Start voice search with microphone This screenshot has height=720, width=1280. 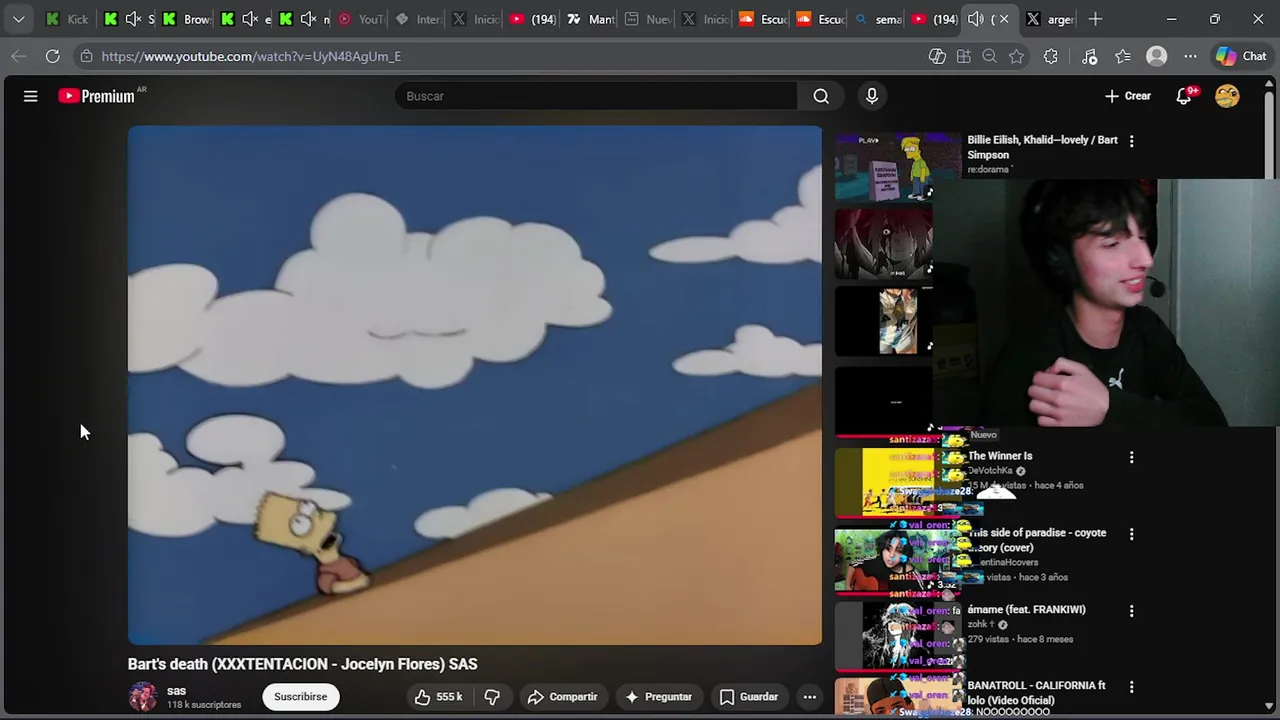coord(872,96)
